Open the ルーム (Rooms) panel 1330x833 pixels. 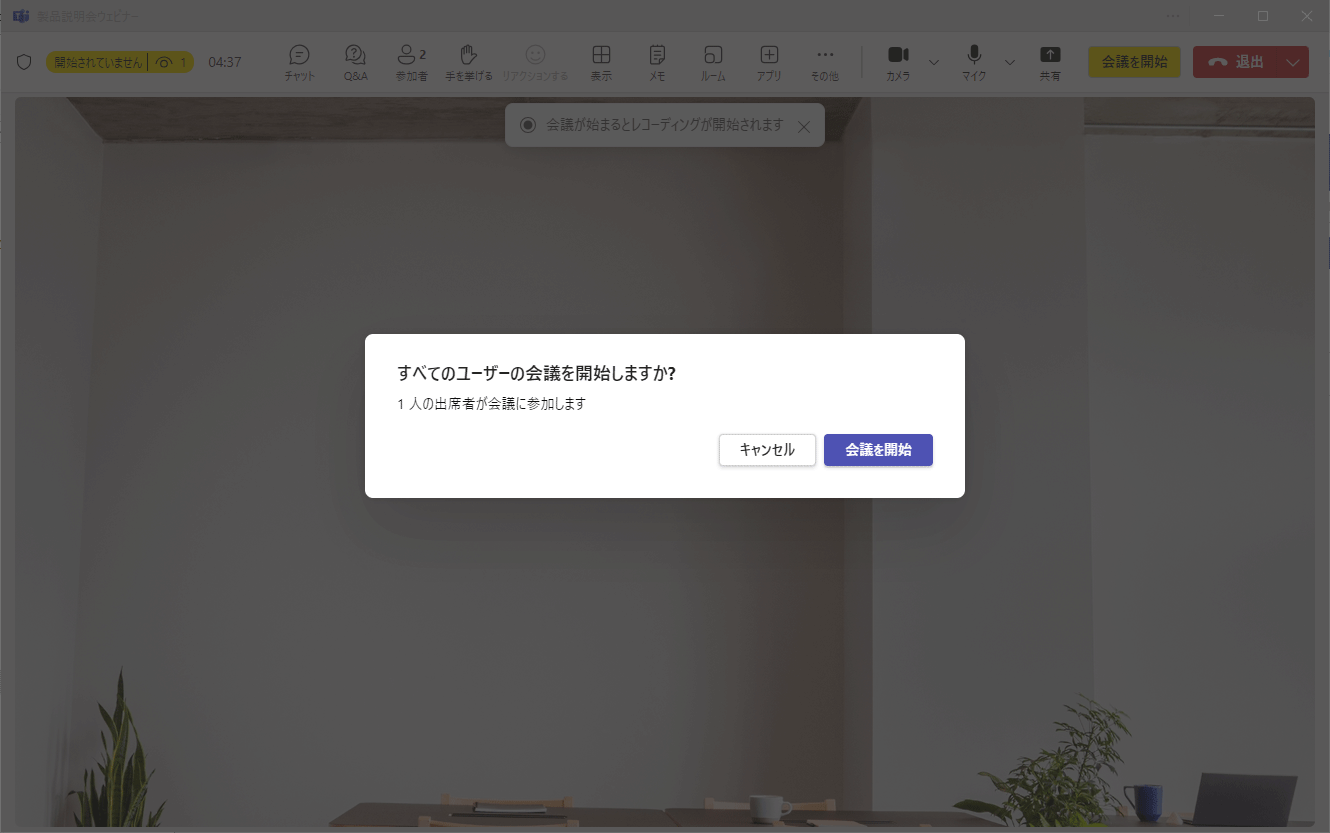pyautogui.click(x=712, y=61)
